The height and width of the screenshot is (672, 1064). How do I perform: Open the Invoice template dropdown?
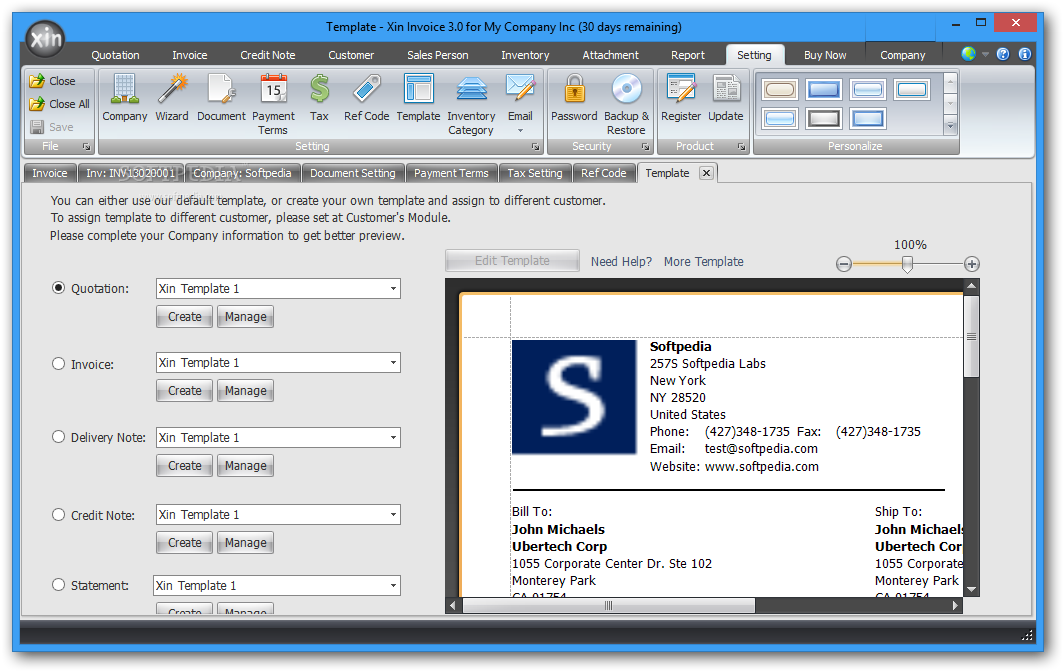(393, 362)
